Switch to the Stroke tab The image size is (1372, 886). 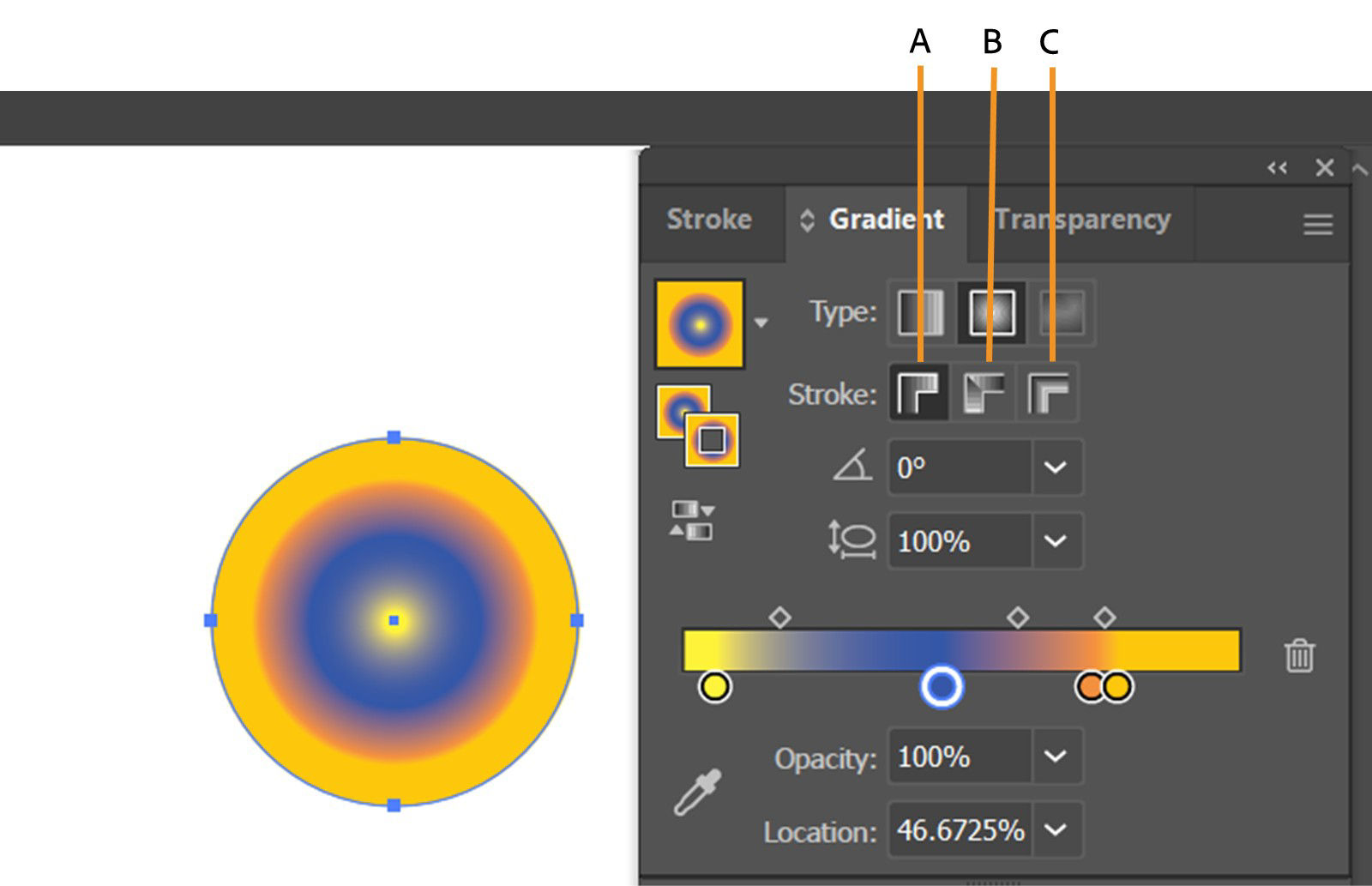[x=708, y=220]
